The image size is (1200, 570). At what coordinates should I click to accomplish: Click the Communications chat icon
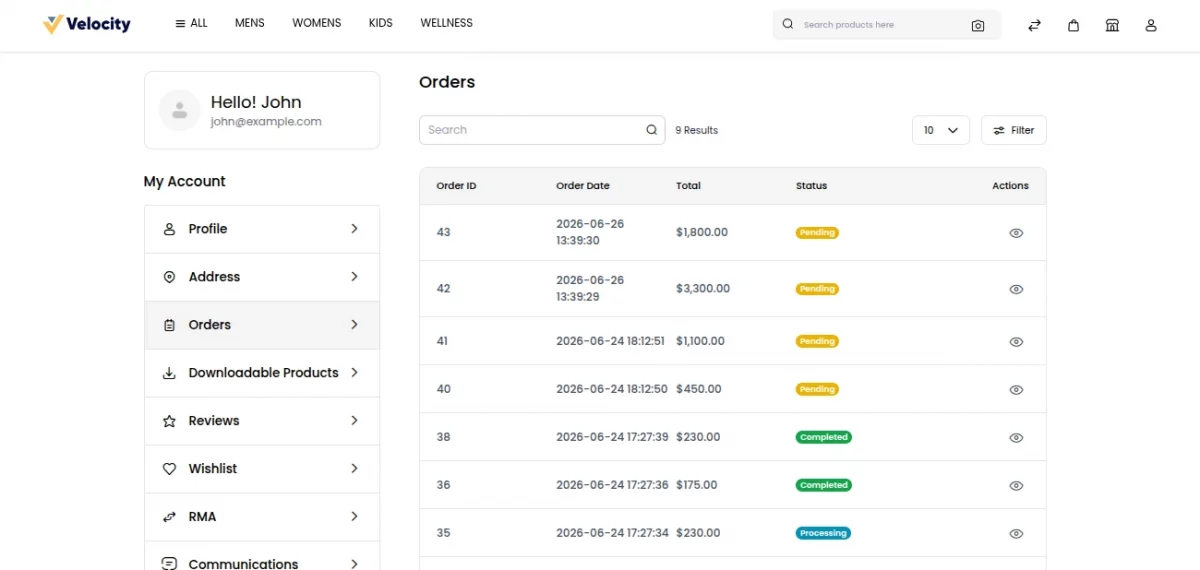coord(169,563)
